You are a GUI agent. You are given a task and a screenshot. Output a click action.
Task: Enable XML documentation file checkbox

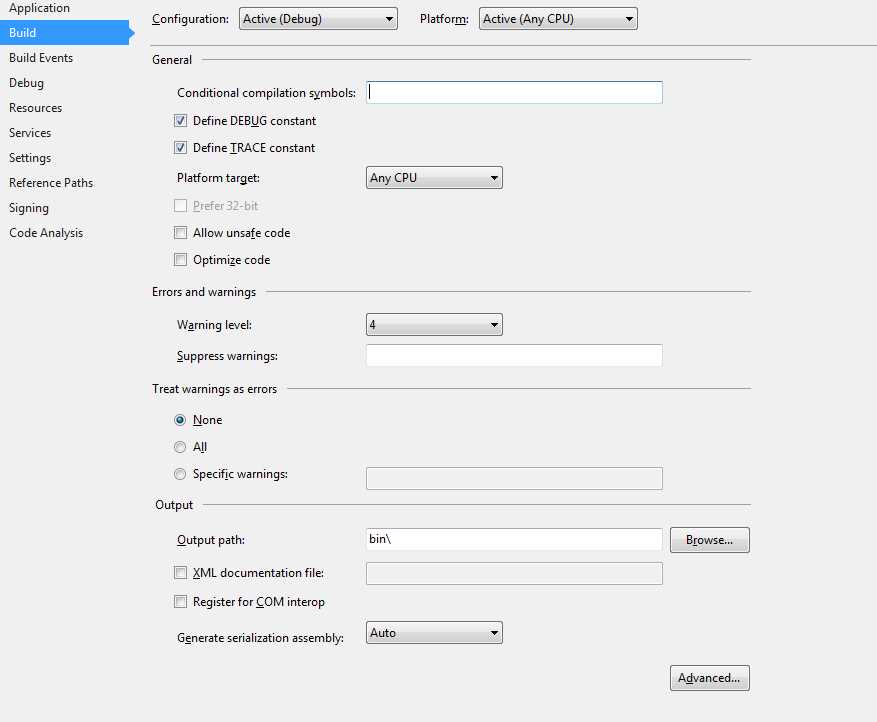pos(180,573)
